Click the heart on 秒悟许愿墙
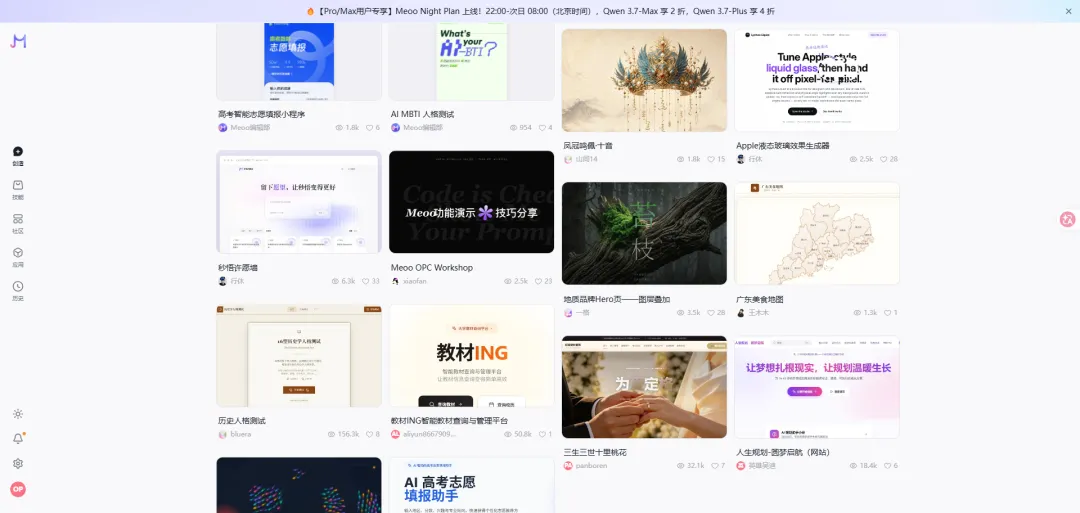The height and width of the screenshot is (513, 1080). pyautogui.click(x=366, y=281)
